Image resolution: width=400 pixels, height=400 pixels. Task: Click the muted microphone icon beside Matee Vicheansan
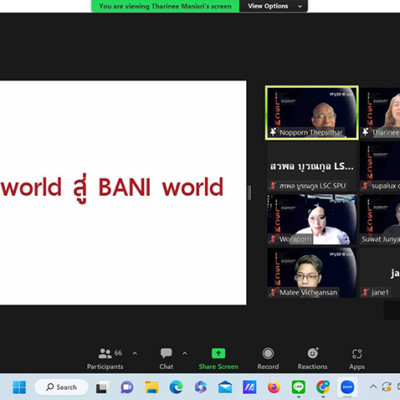coord(273,292)
